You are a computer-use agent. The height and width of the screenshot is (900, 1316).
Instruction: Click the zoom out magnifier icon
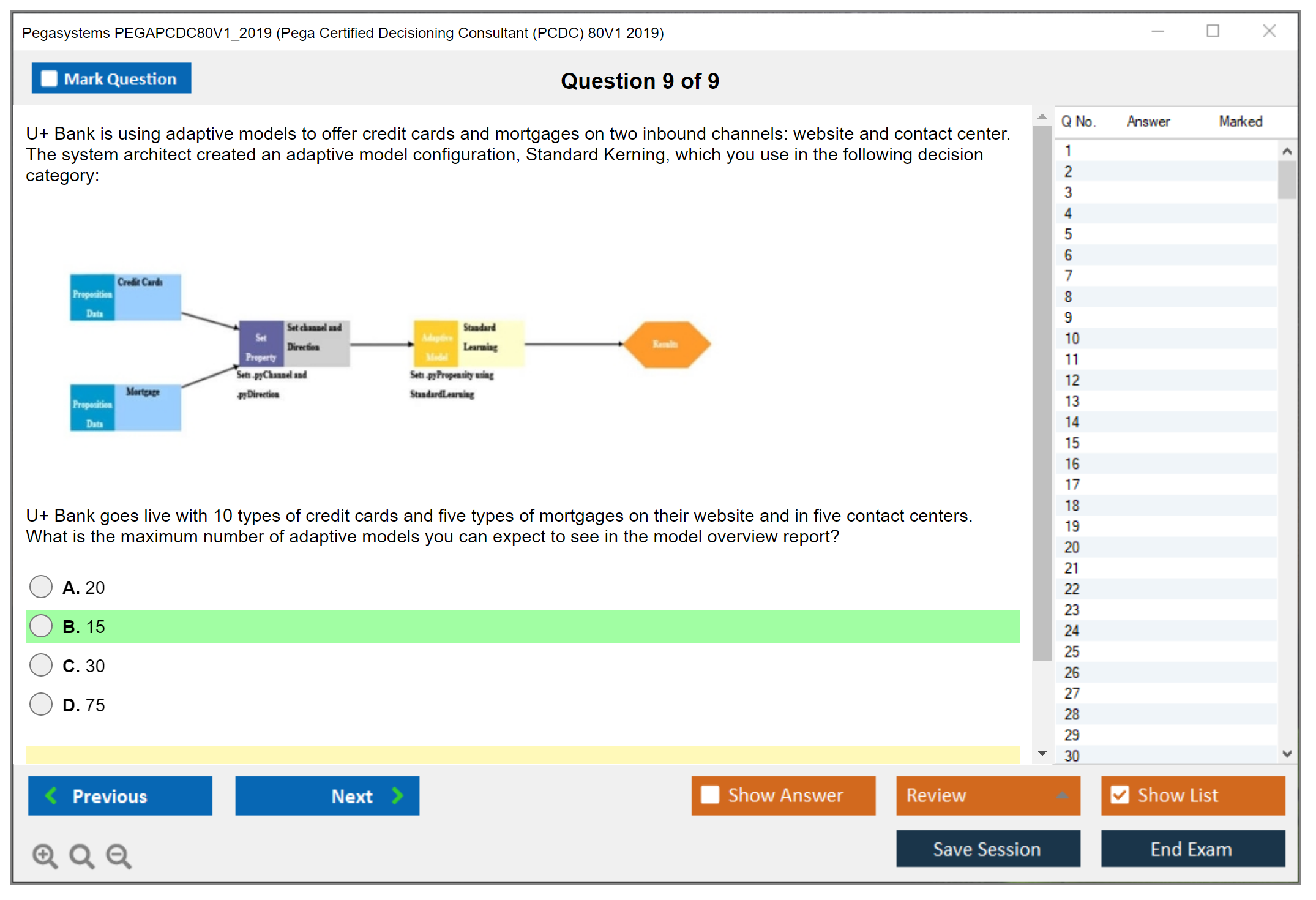[118, 855]
